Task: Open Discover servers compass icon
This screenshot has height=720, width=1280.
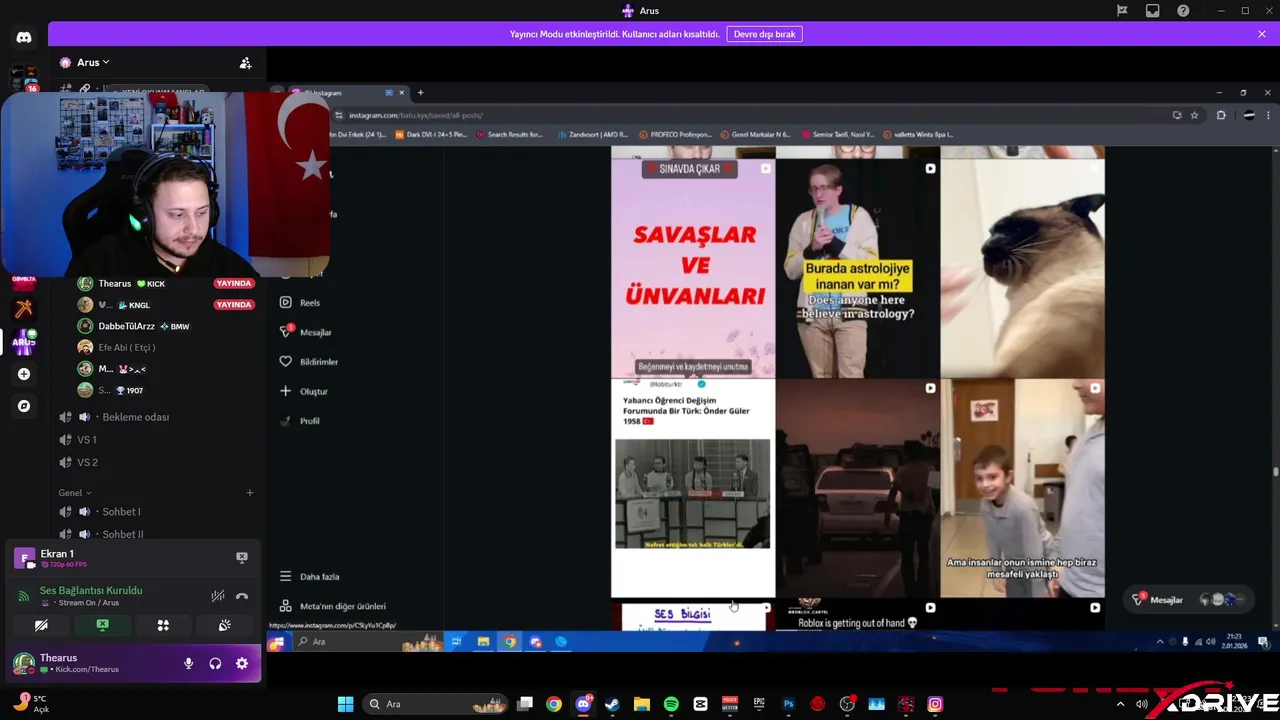Action: (x=24, y=406)
